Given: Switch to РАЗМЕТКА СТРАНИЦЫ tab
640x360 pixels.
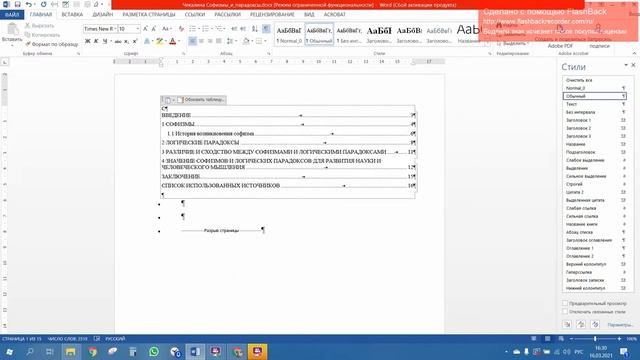Looking at the screenshot, I should tap(149, 14).
